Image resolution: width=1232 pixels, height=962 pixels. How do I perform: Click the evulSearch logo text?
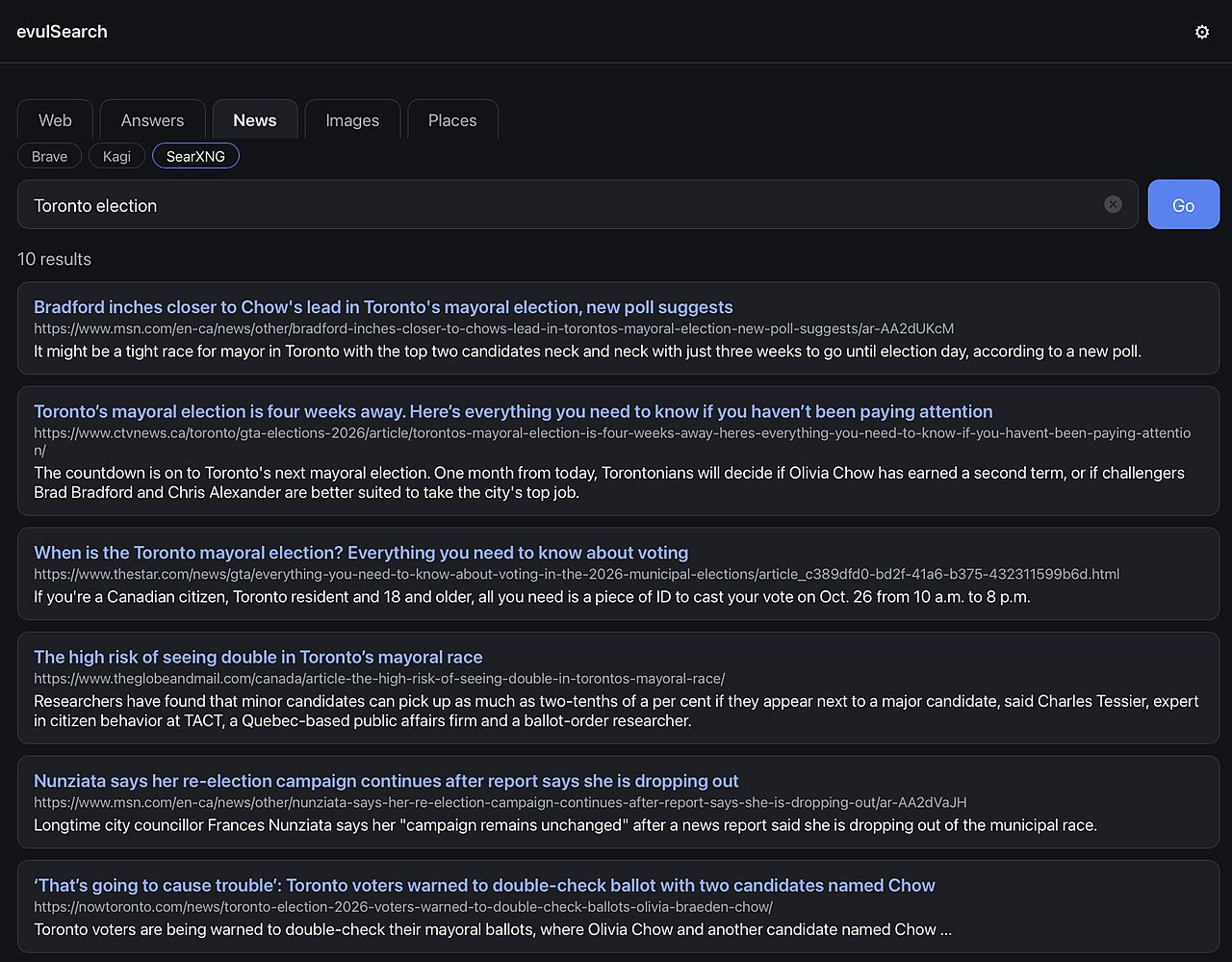point(62,32)
